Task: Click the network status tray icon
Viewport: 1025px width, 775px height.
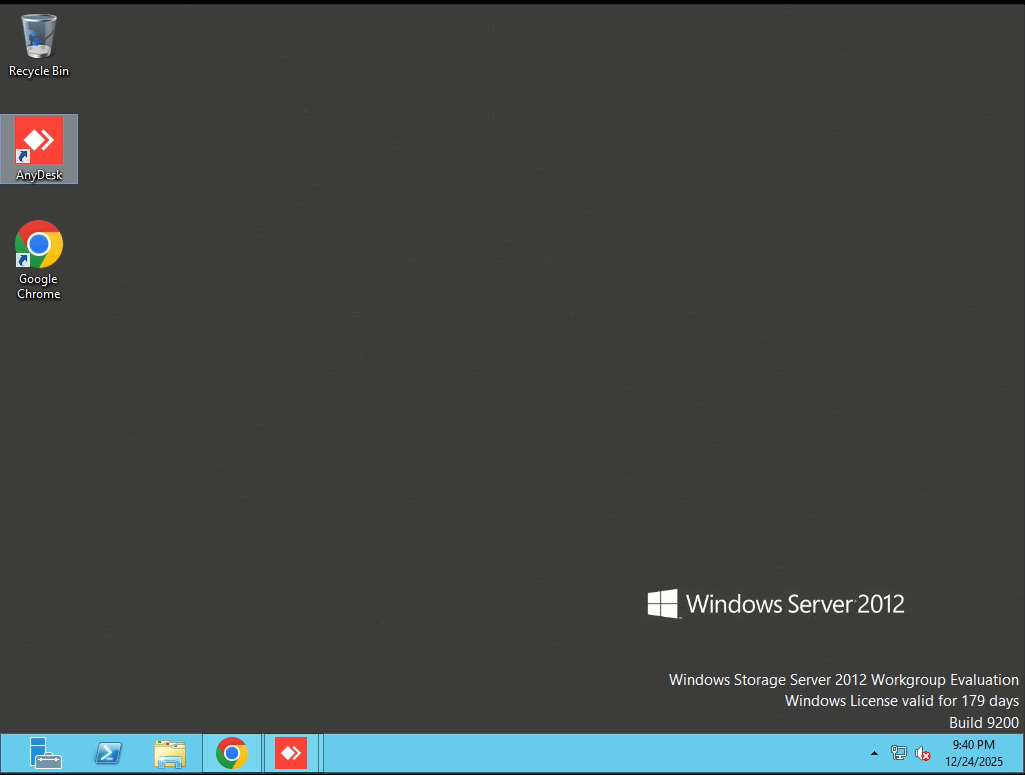Action: pos(898,754)
